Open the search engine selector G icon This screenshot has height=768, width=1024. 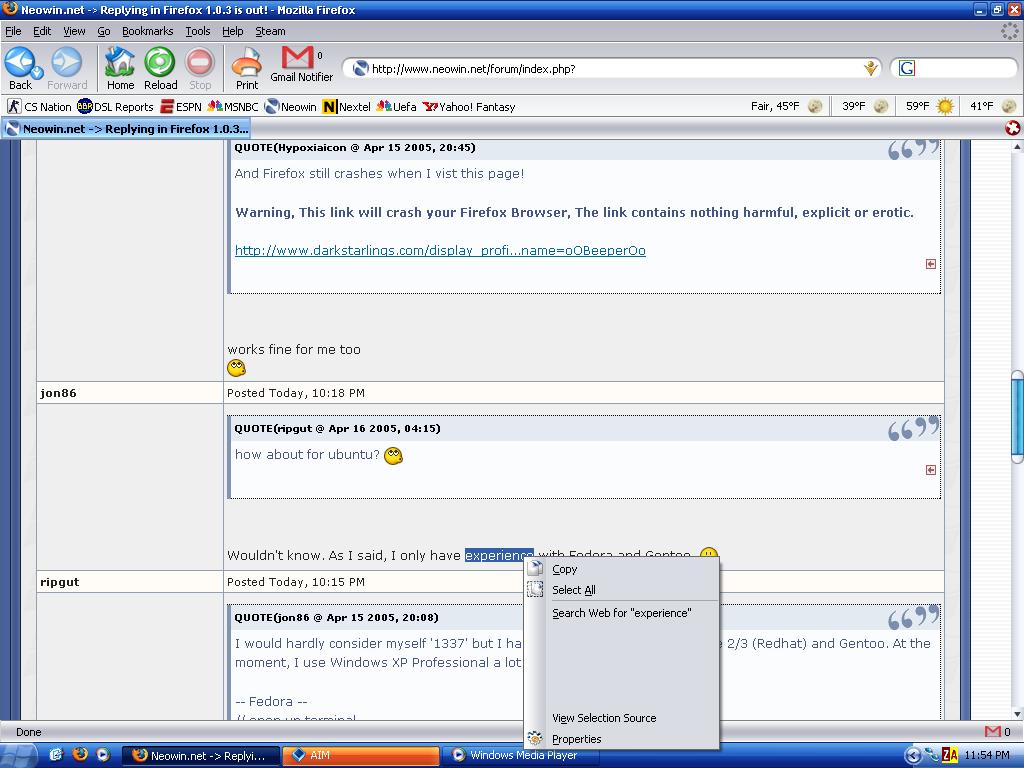(906, 68)
